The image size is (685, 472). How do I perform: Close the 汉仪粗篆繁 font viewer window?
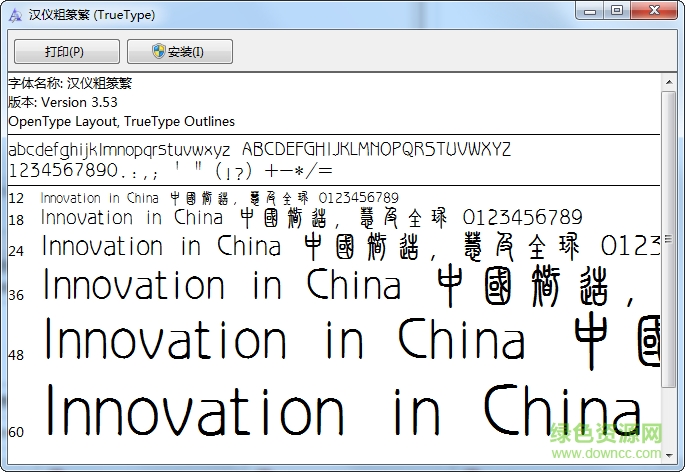(654, 10)
